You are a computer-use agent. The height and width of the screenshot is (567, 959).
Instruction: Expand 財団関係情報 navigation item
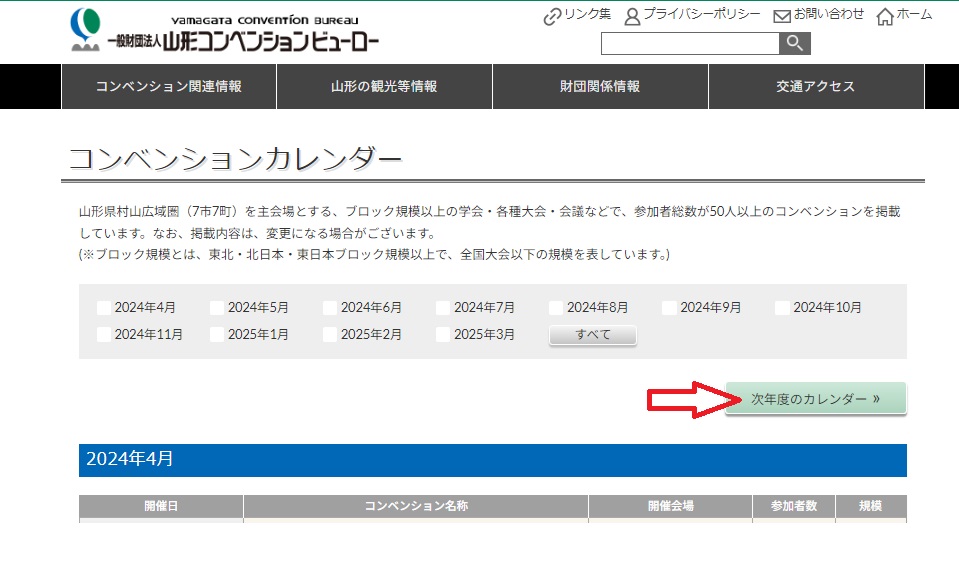coord(600,87)
